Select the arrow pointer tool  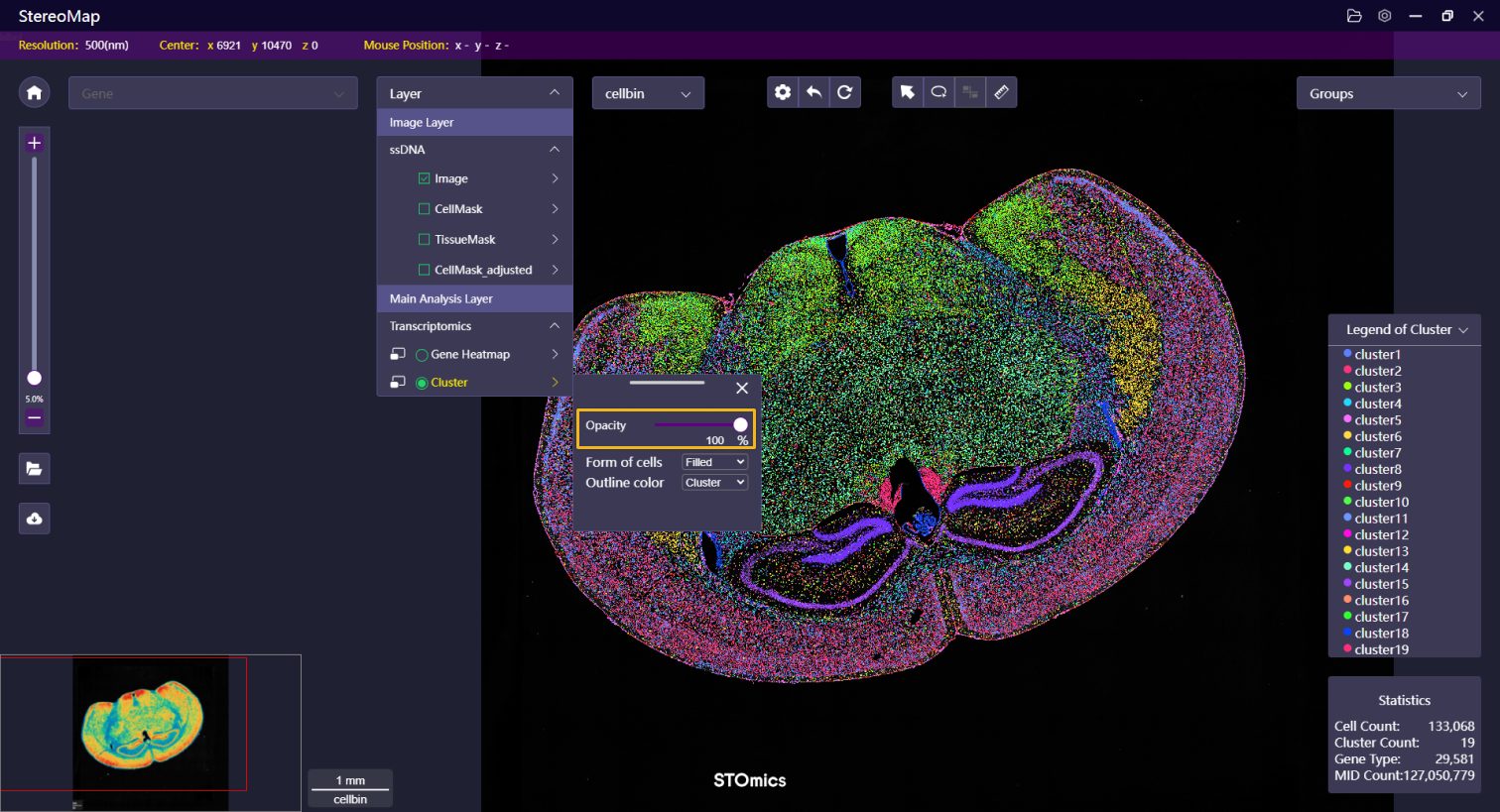point(907,92)
